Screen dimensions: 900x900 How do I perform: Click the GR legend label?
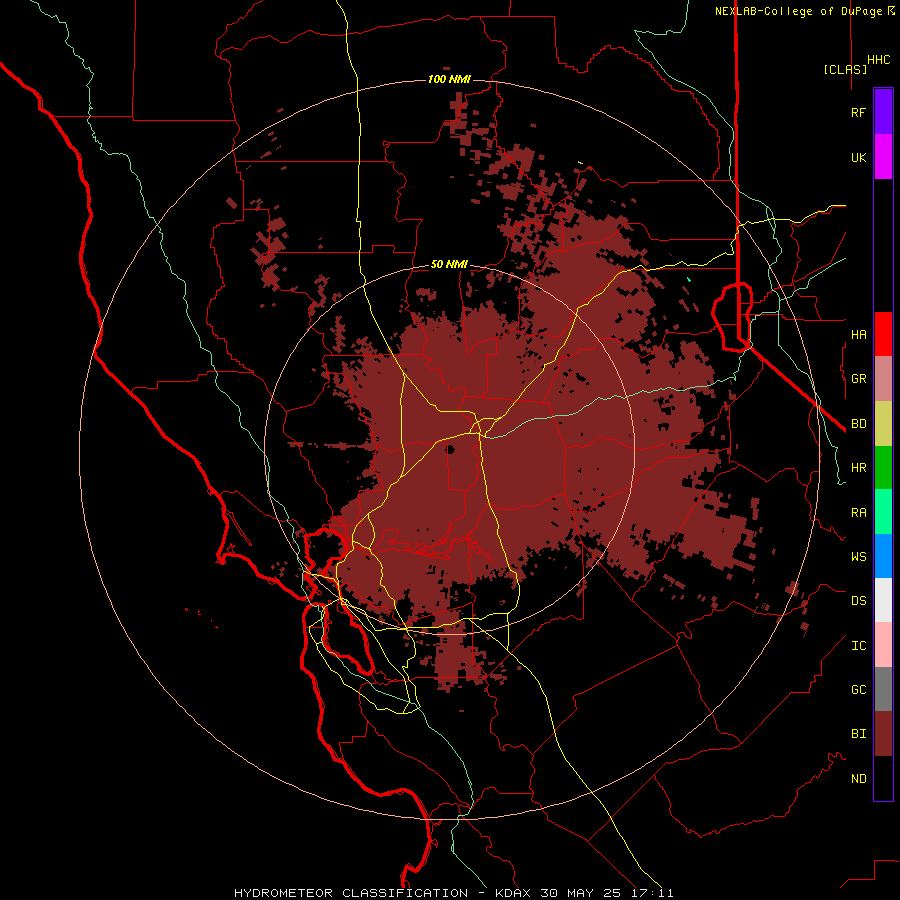tap(858, 379)
